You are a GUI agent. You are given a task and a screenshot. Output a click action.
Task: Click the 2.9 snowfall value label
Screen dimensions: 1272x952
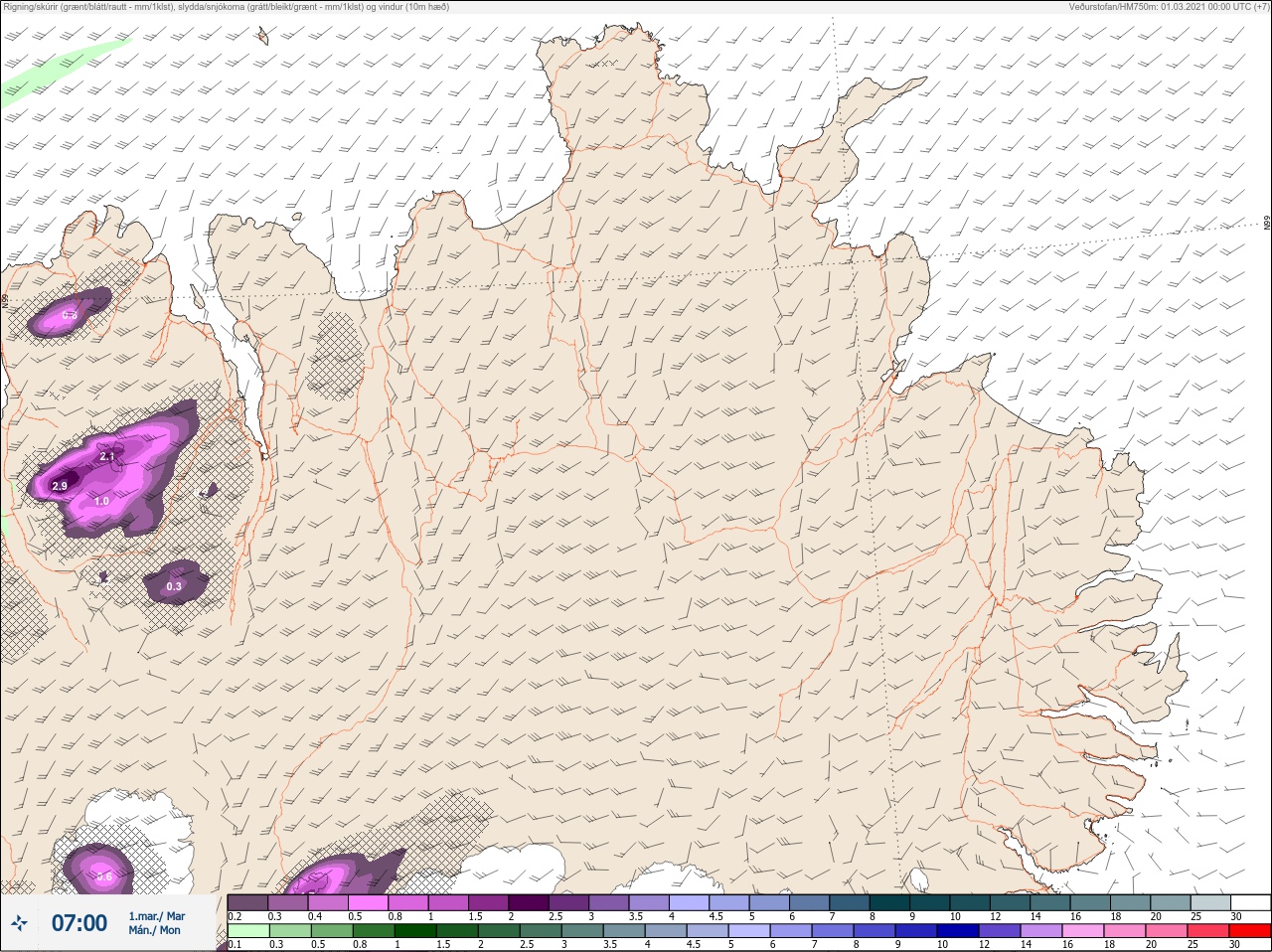tap(60, 486)
